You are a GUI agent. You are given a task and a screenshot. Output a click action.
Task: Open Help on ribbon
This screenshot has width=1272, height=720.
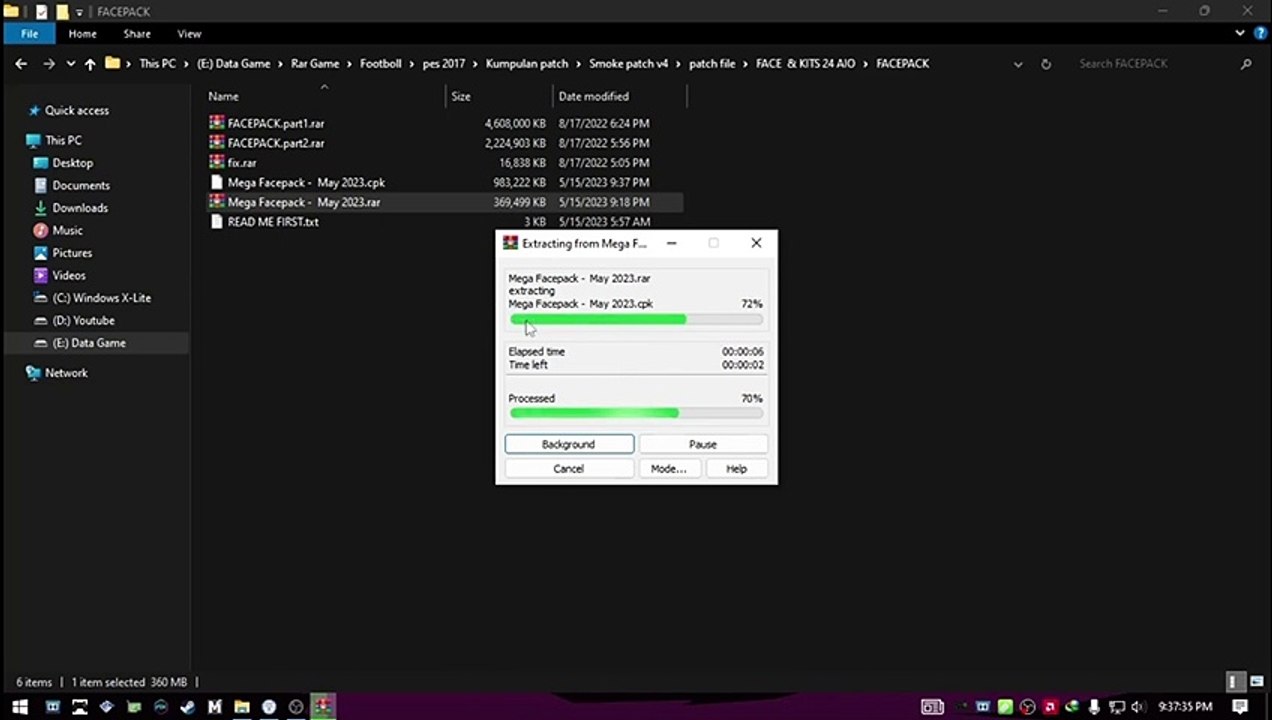coord(1259,33)
